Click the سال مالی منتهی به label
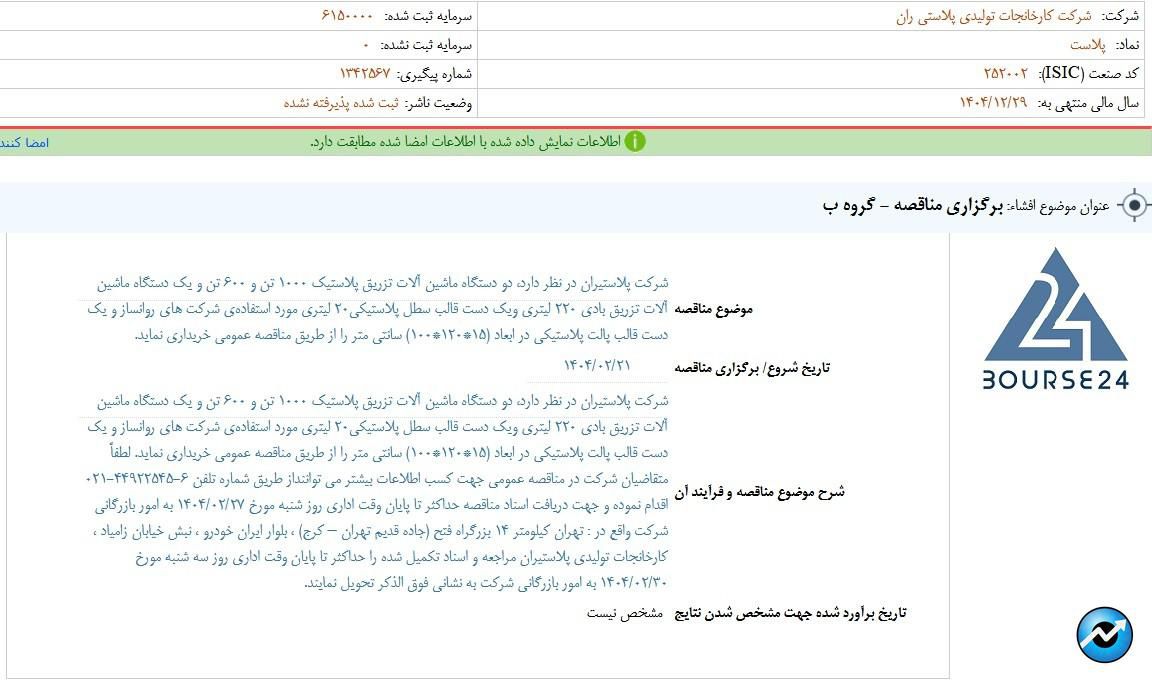 [1088, 104]
